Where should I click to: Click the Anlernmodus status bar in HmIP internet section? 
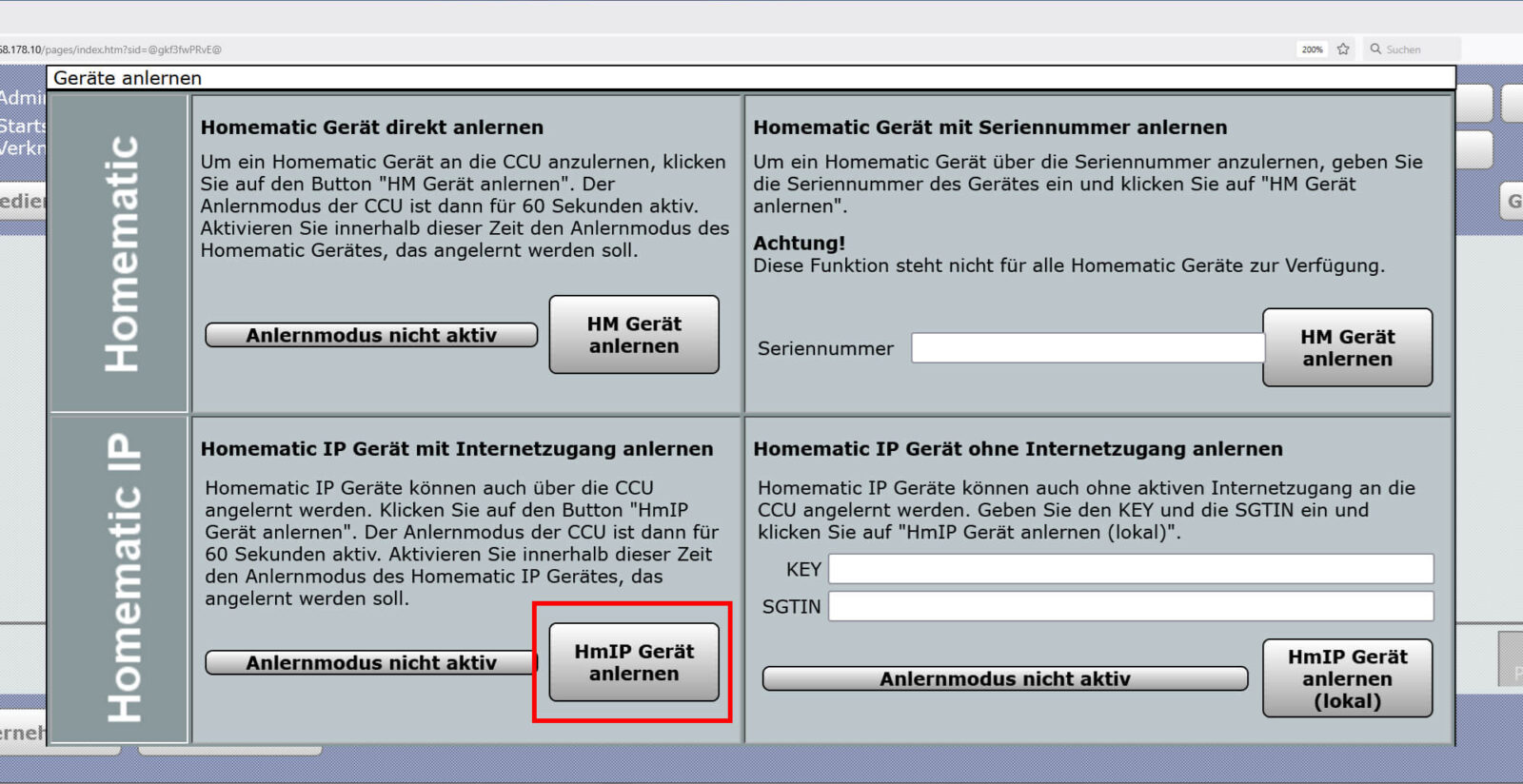371,663
